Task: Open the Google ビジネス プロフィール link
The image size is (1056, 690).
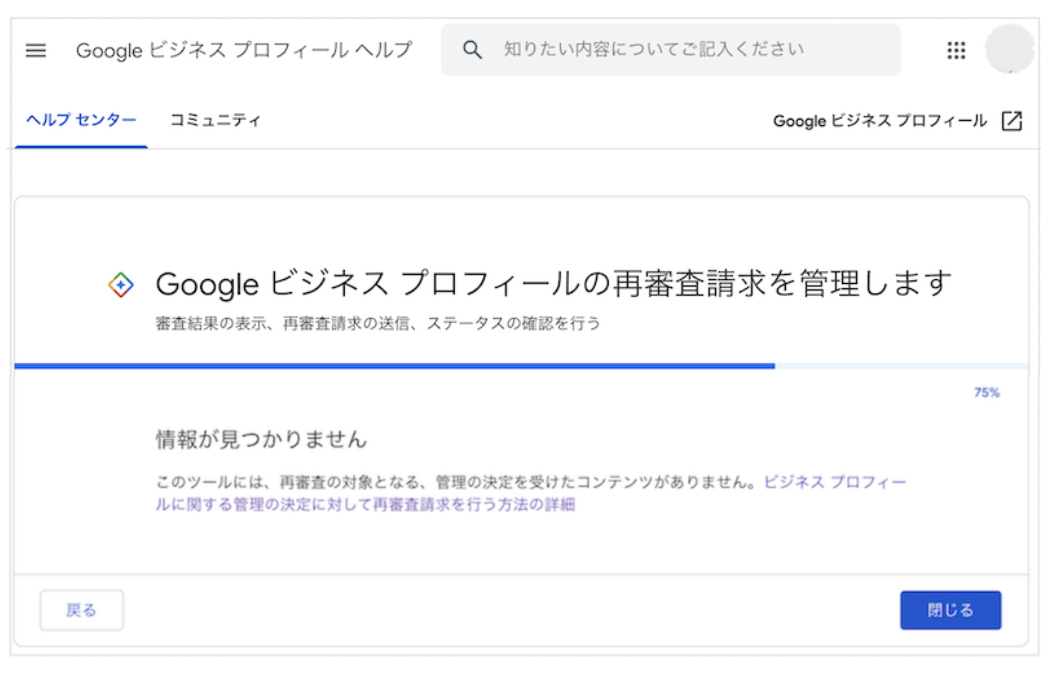Action: coord(880,121)
